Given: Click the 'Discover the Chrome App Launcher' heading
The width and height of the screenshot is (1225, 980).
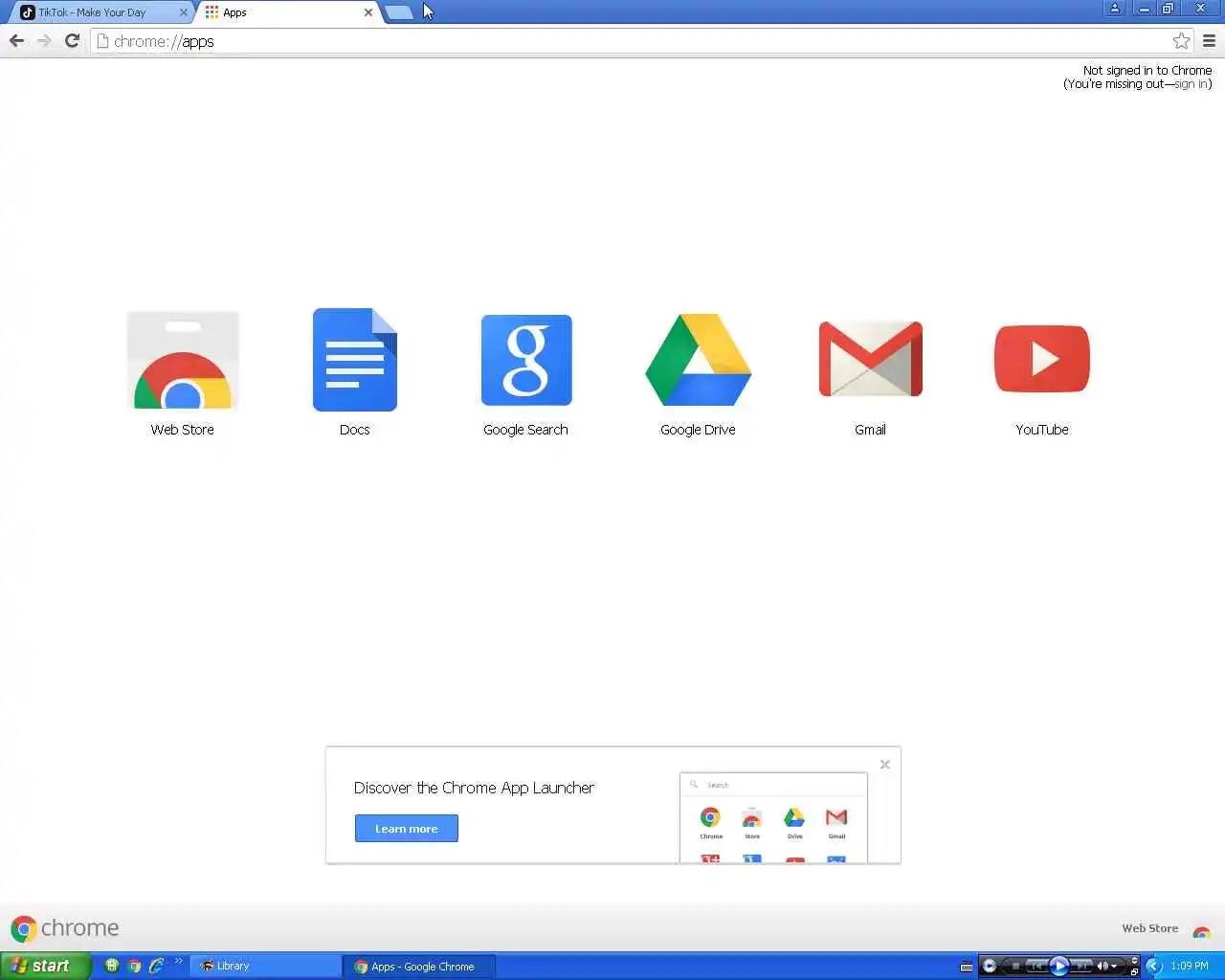Looking at the screenshot, I should (474, 788).
